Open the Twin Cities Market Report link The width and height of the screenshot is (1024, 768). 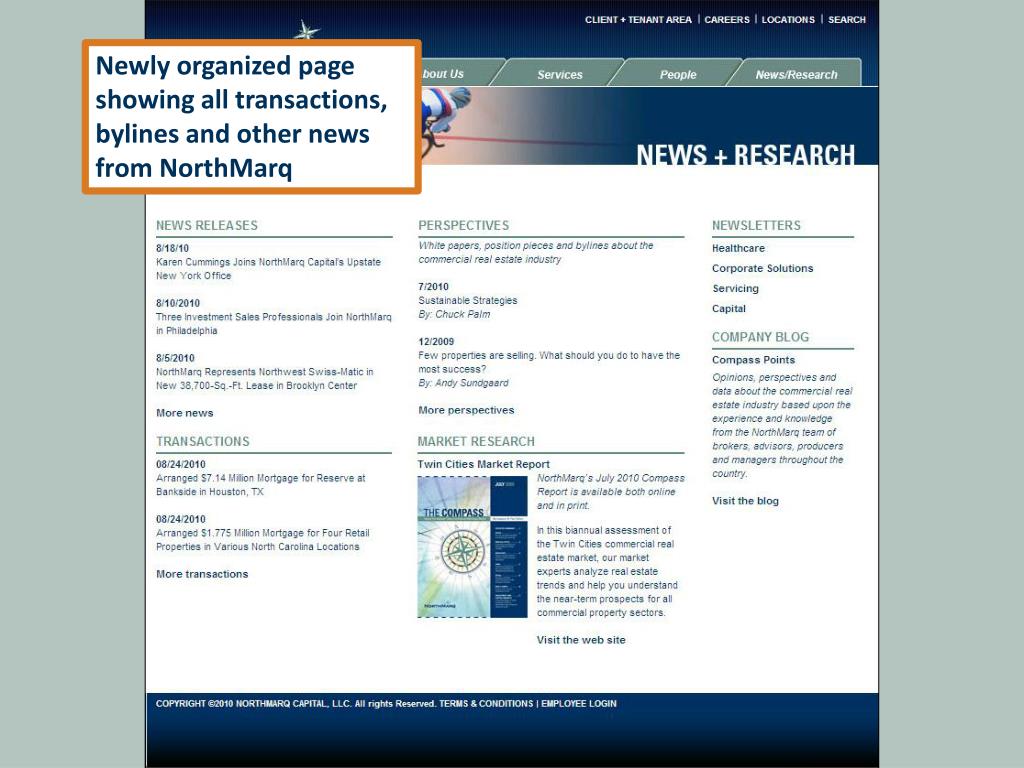[484, 464]
